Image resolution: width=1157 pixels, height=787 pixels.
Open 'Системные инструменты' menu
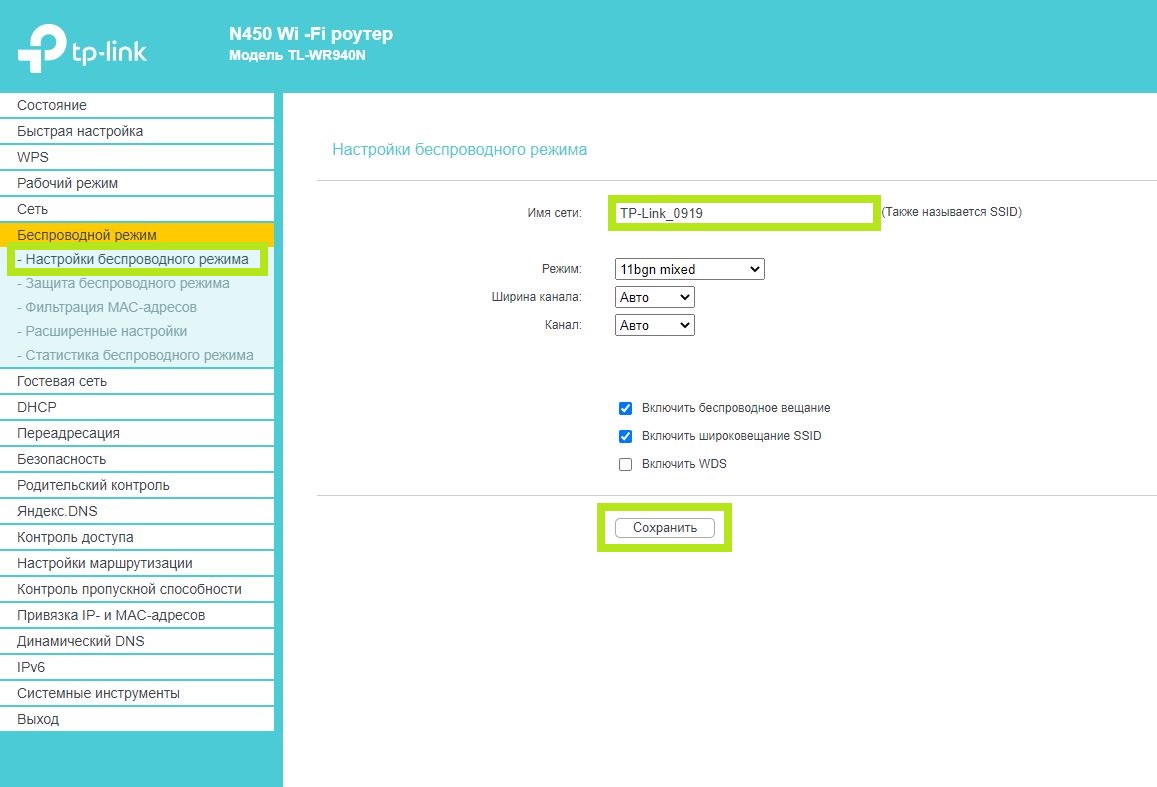point(98,693)
